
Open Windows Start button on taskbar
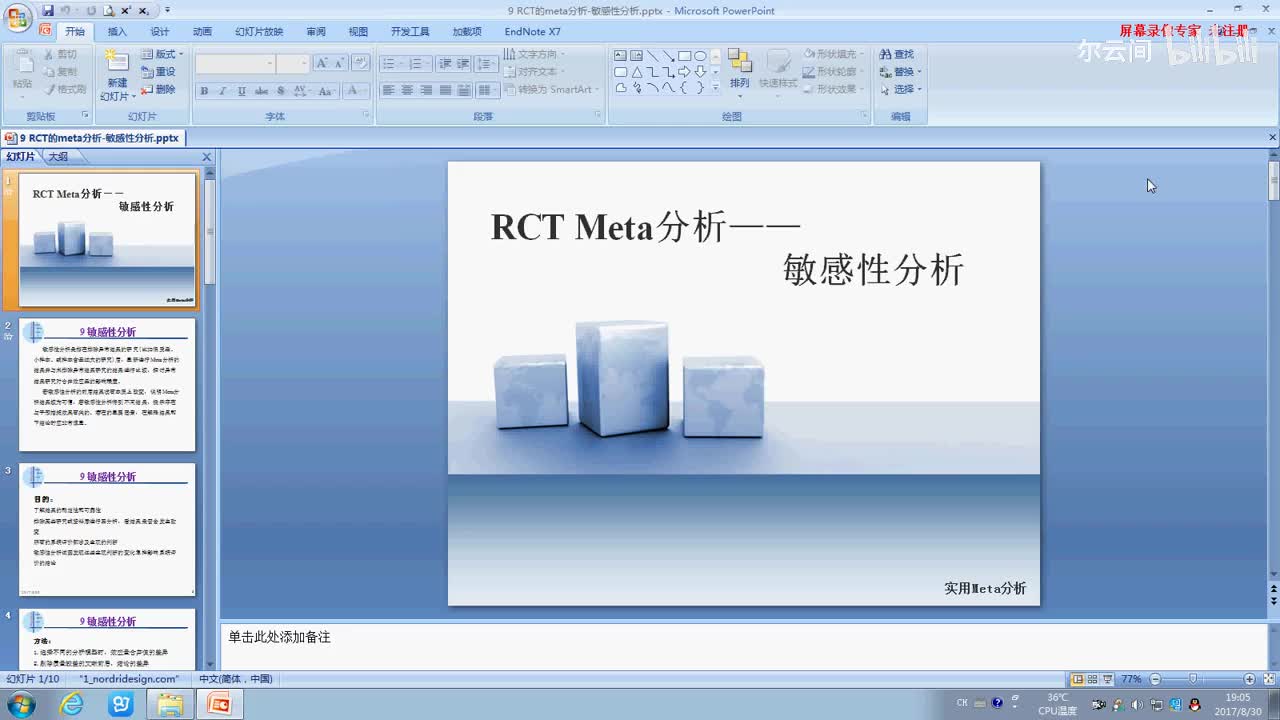[x=20, y=705]
